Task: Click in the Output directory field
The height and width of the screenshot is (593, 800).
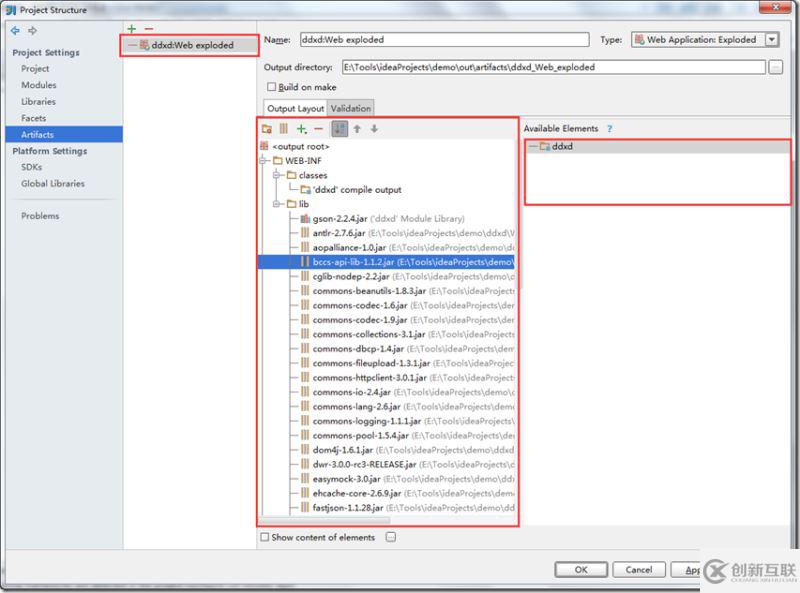Action: pos(554,67)
